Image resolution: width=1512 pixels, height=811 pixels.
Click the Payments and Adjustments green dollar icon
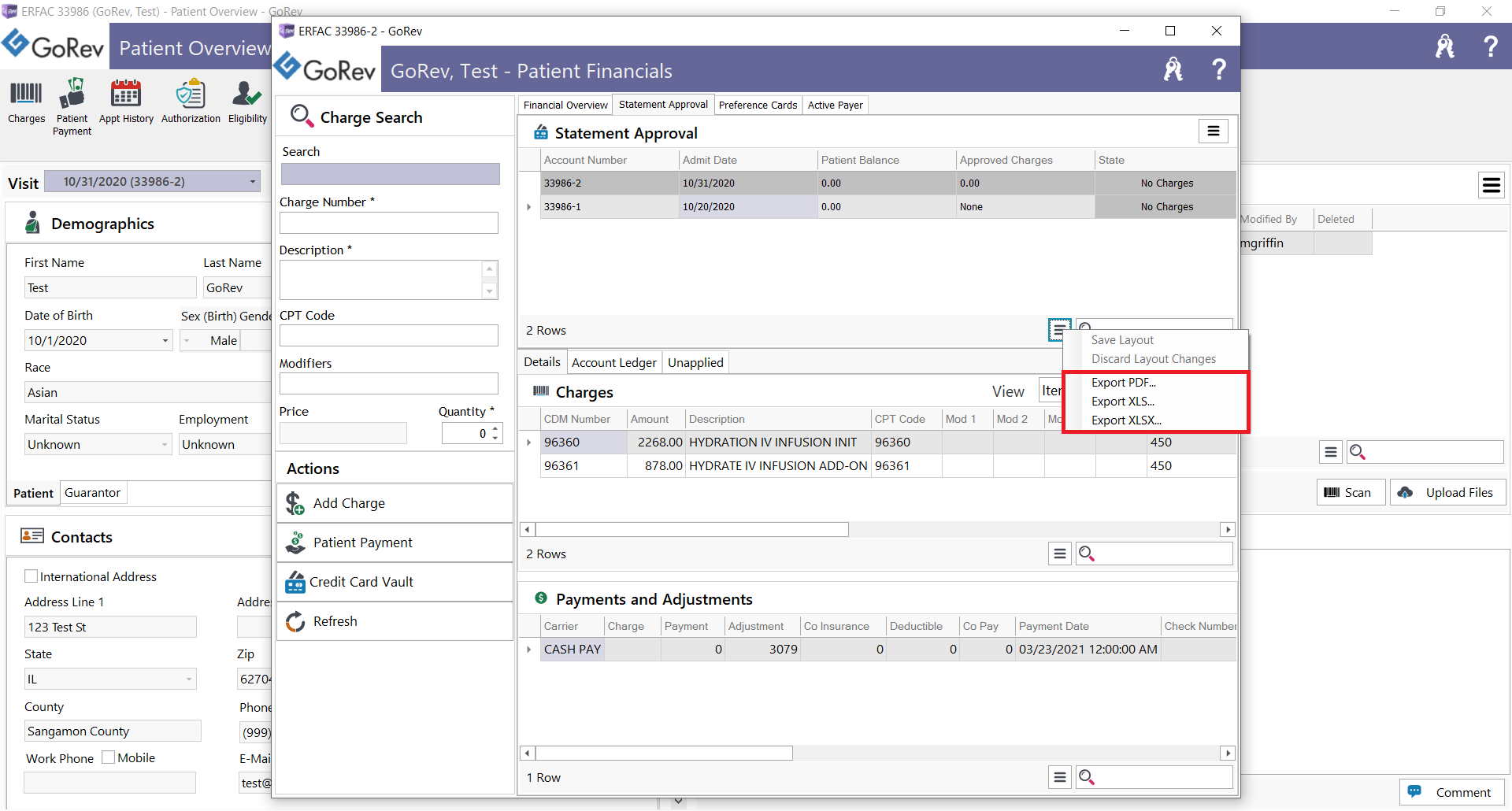pyautogui.click(x=541, y=598)
